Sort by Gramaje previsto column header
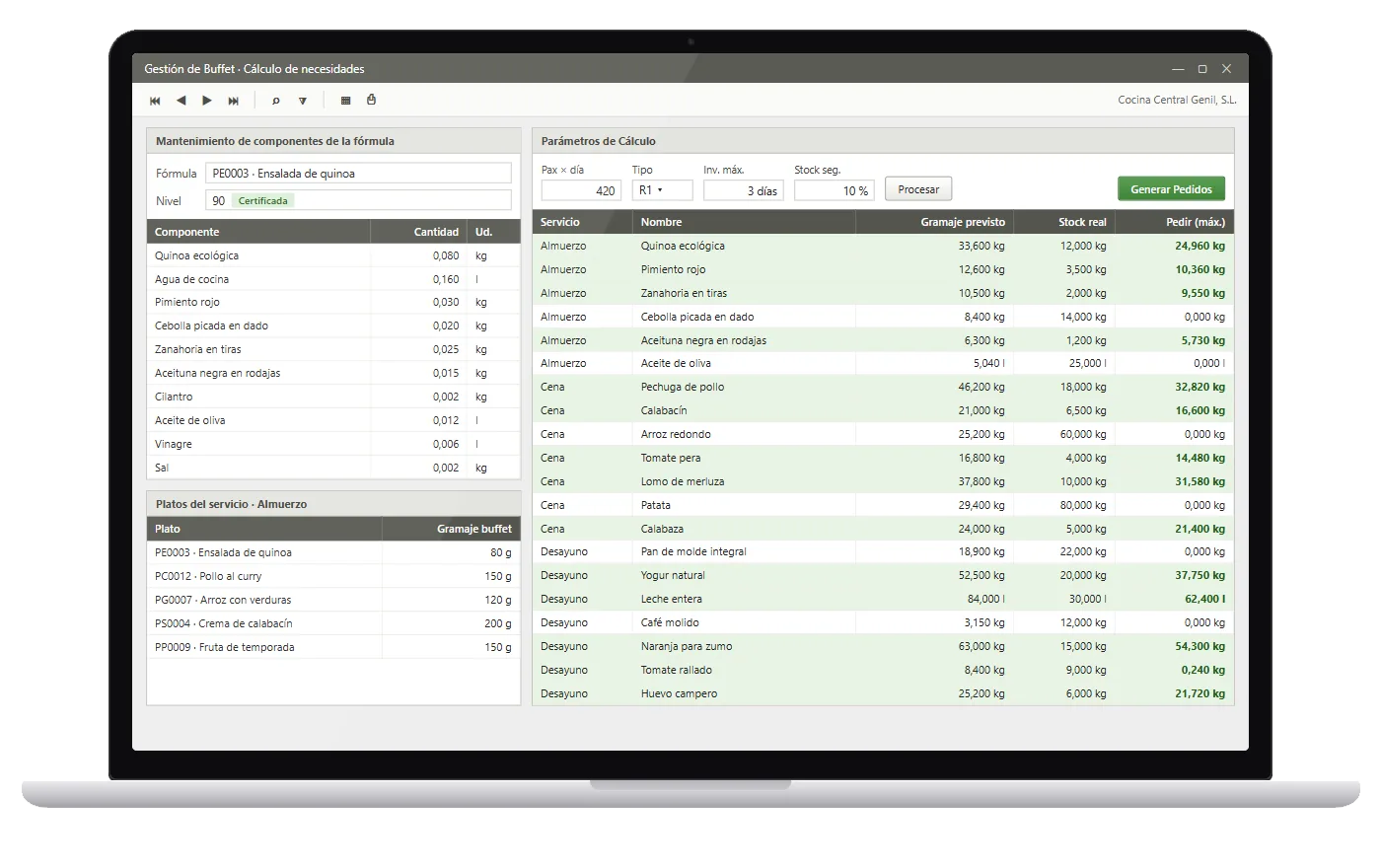Screen dimensions: 1381x868 pos(934,222)
